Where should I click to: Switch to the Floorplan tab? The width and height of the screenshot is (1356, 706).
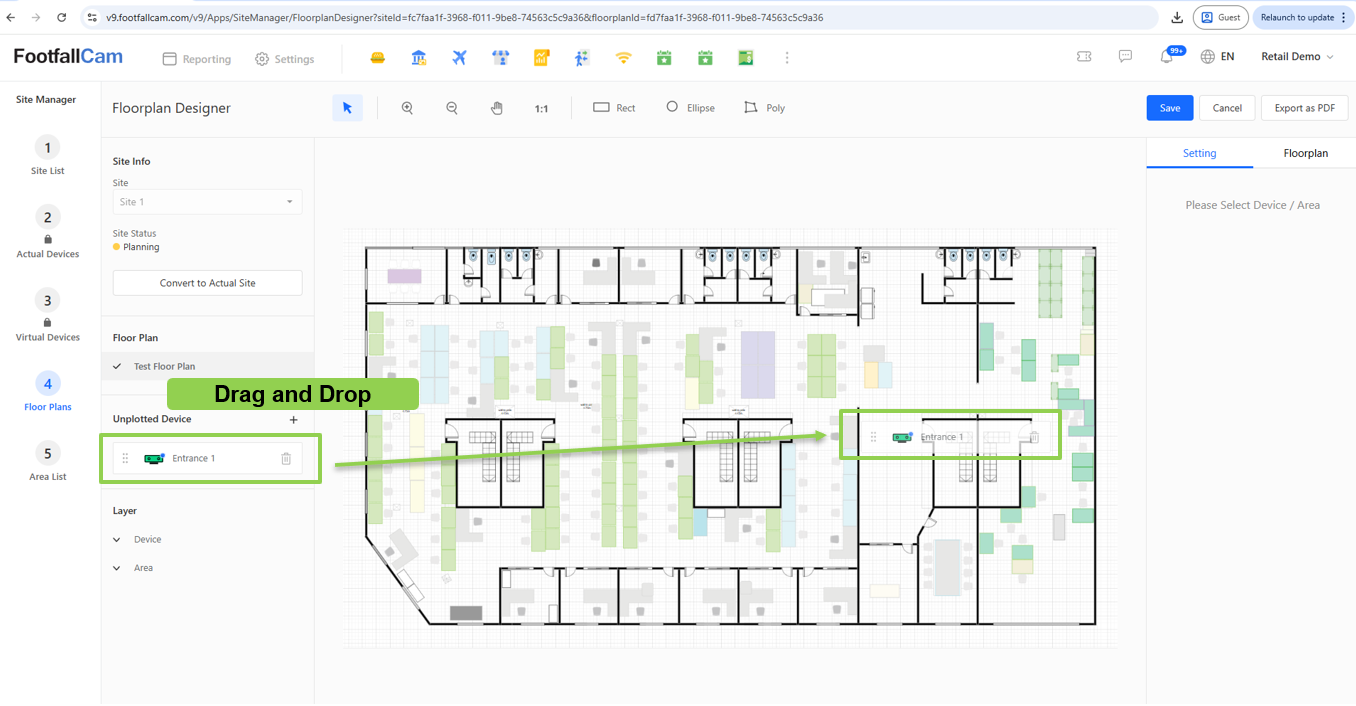[x=1305, y=153]
